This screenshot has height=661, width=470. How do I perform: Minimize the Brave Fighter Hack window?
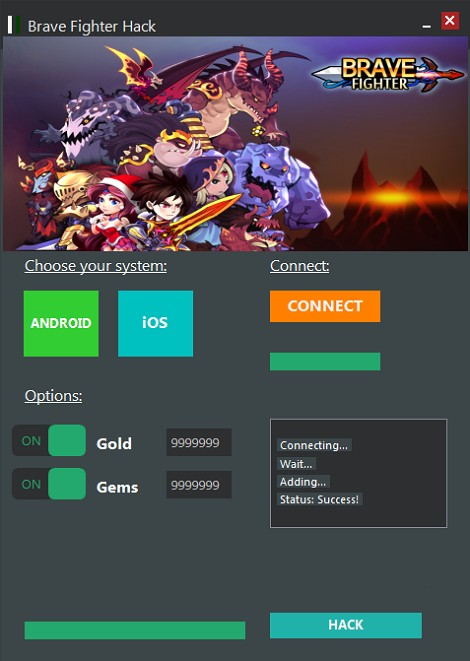(x=427, y=26)
